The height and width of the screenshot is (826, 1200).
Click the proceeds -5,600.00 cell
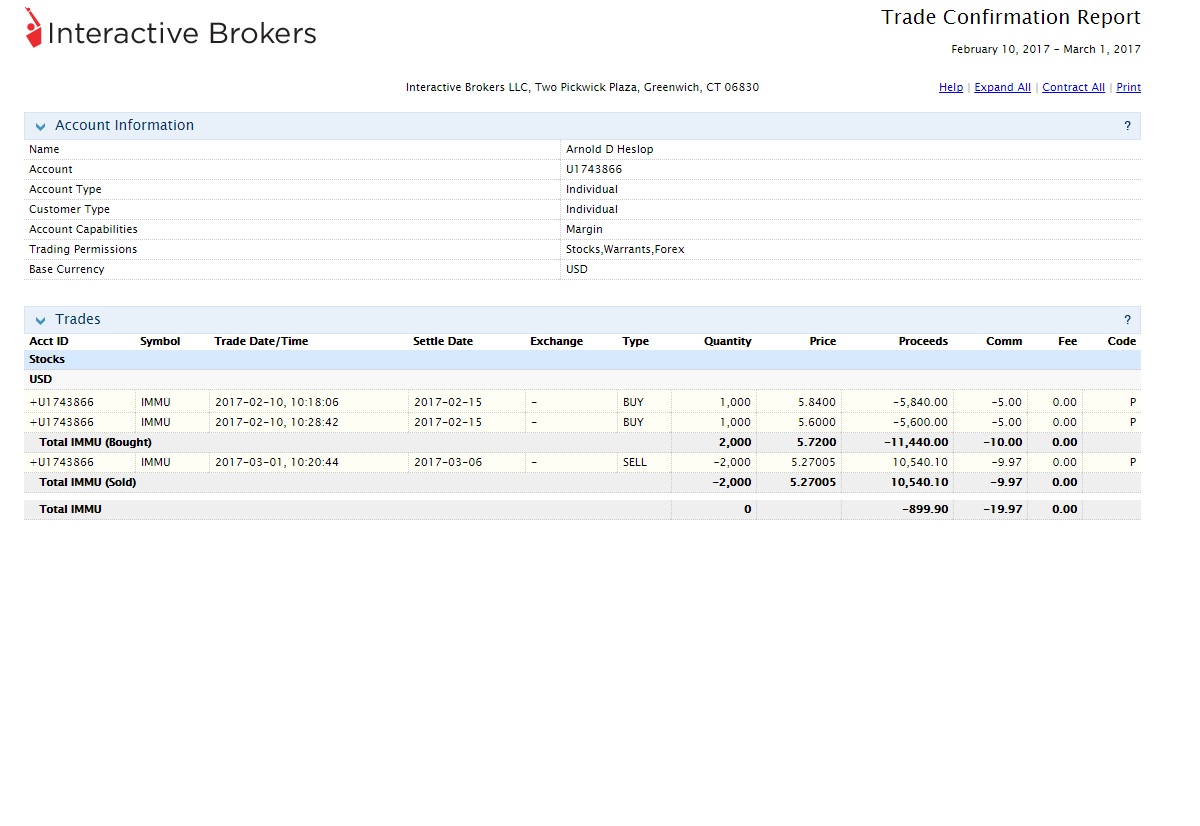point(920,422)
